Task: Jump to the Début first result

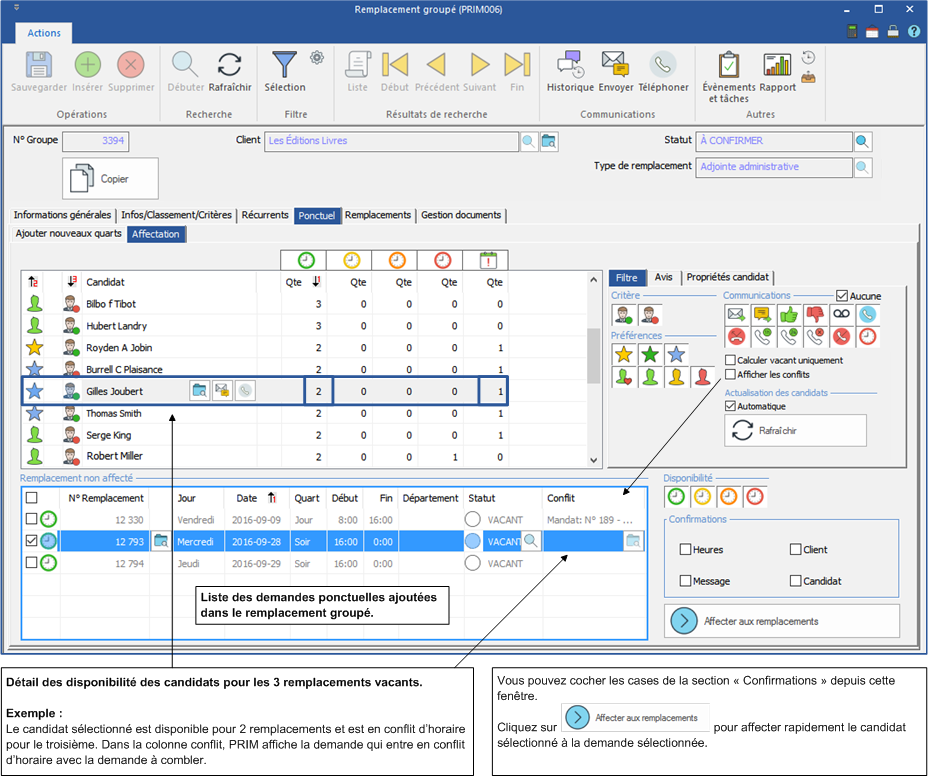Action: [395, 65]
